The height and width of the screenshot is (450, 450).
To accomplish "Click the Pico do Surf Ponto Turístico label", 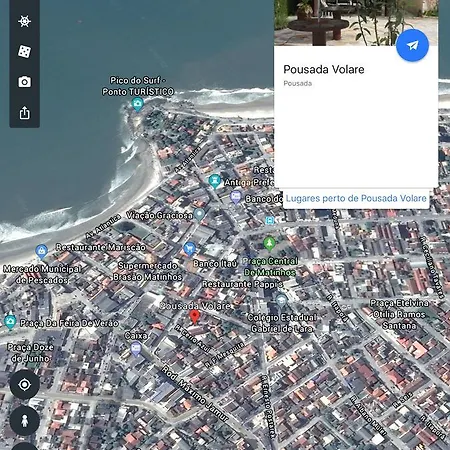I will [x=138, y=86].
